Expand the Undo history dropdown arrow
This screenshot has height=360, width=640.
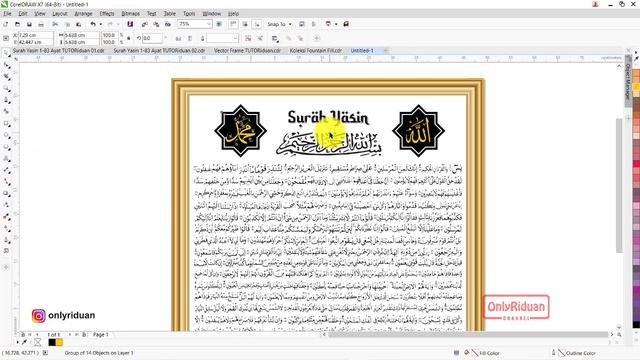(x=101, y=24)
